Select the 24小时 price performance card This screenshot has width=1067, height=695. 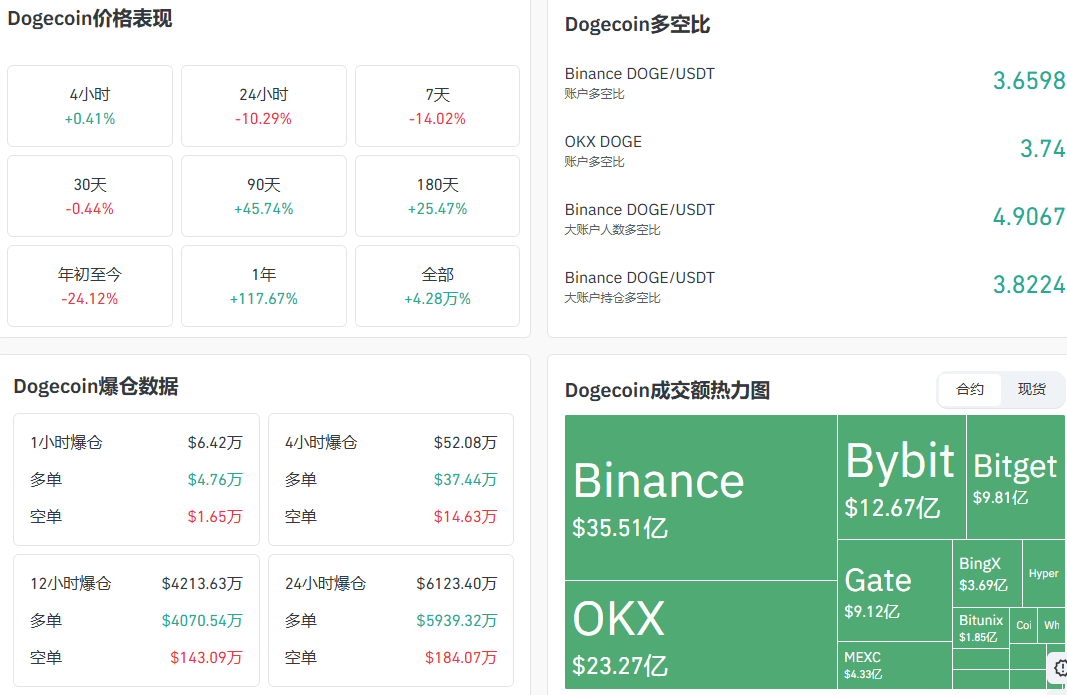pyautogui.click(x=264, y=106)
